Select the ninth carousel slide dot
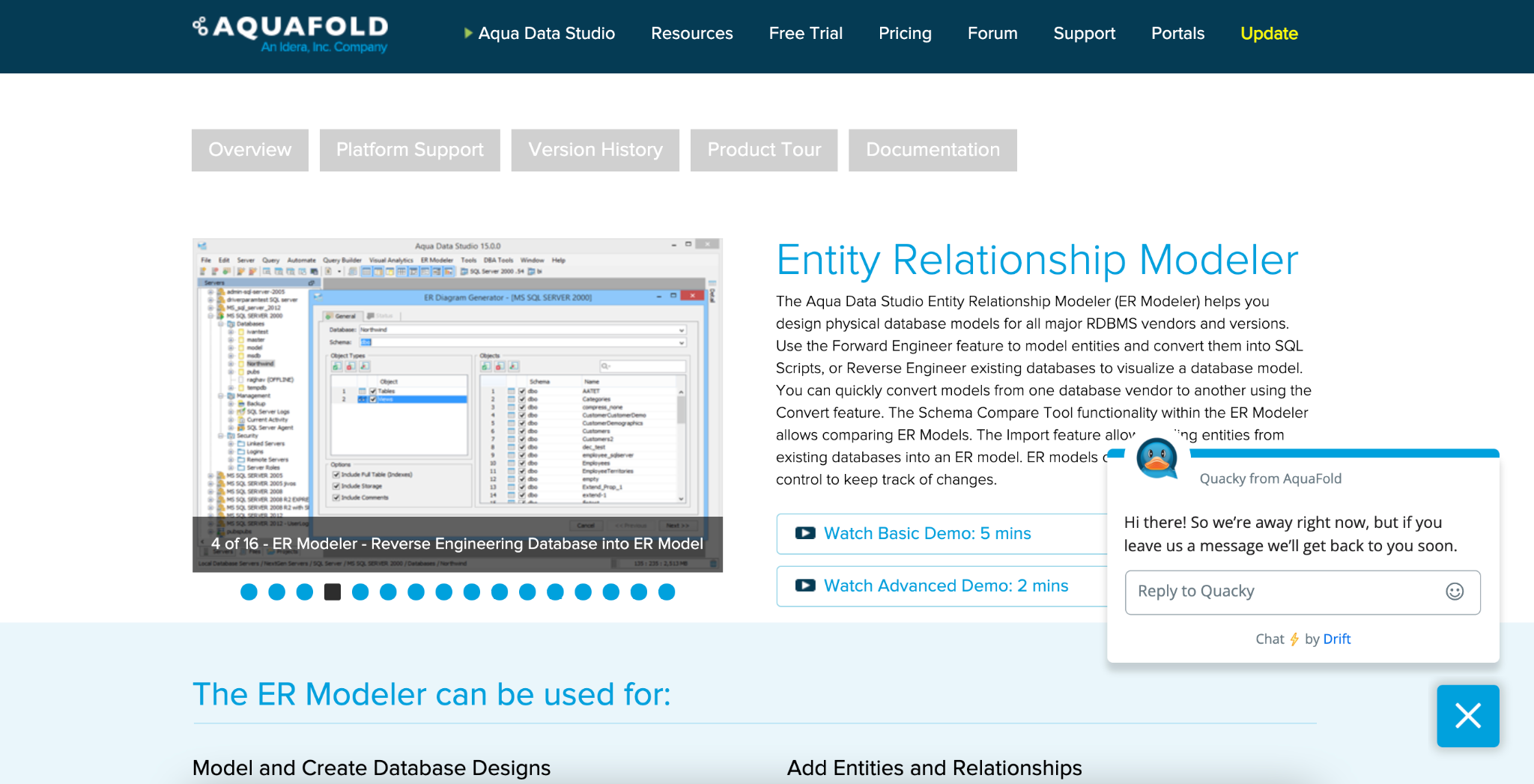 coord(471,592)
